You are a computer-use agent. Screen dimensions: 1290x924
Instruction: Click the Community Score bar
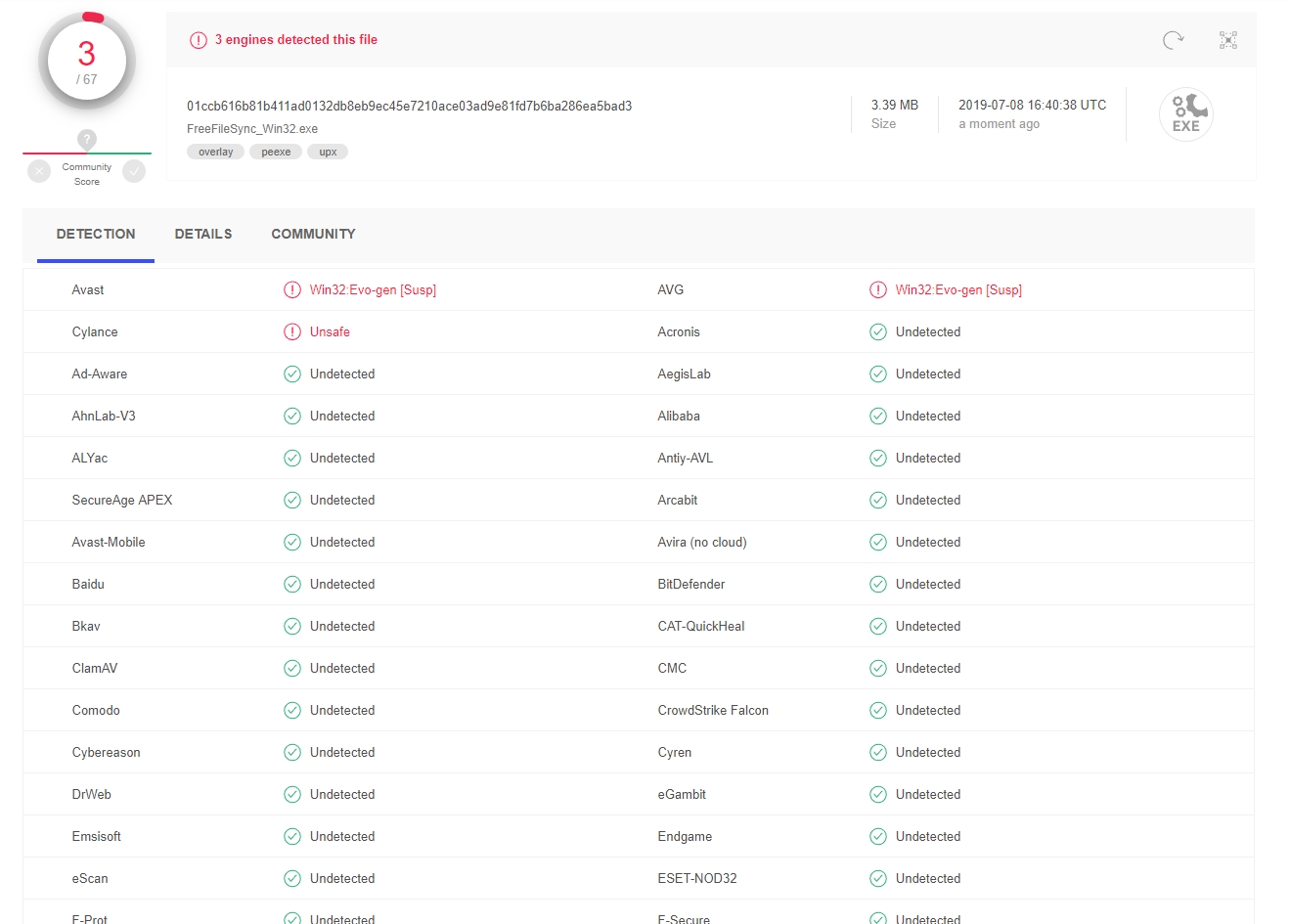[87, 154]
